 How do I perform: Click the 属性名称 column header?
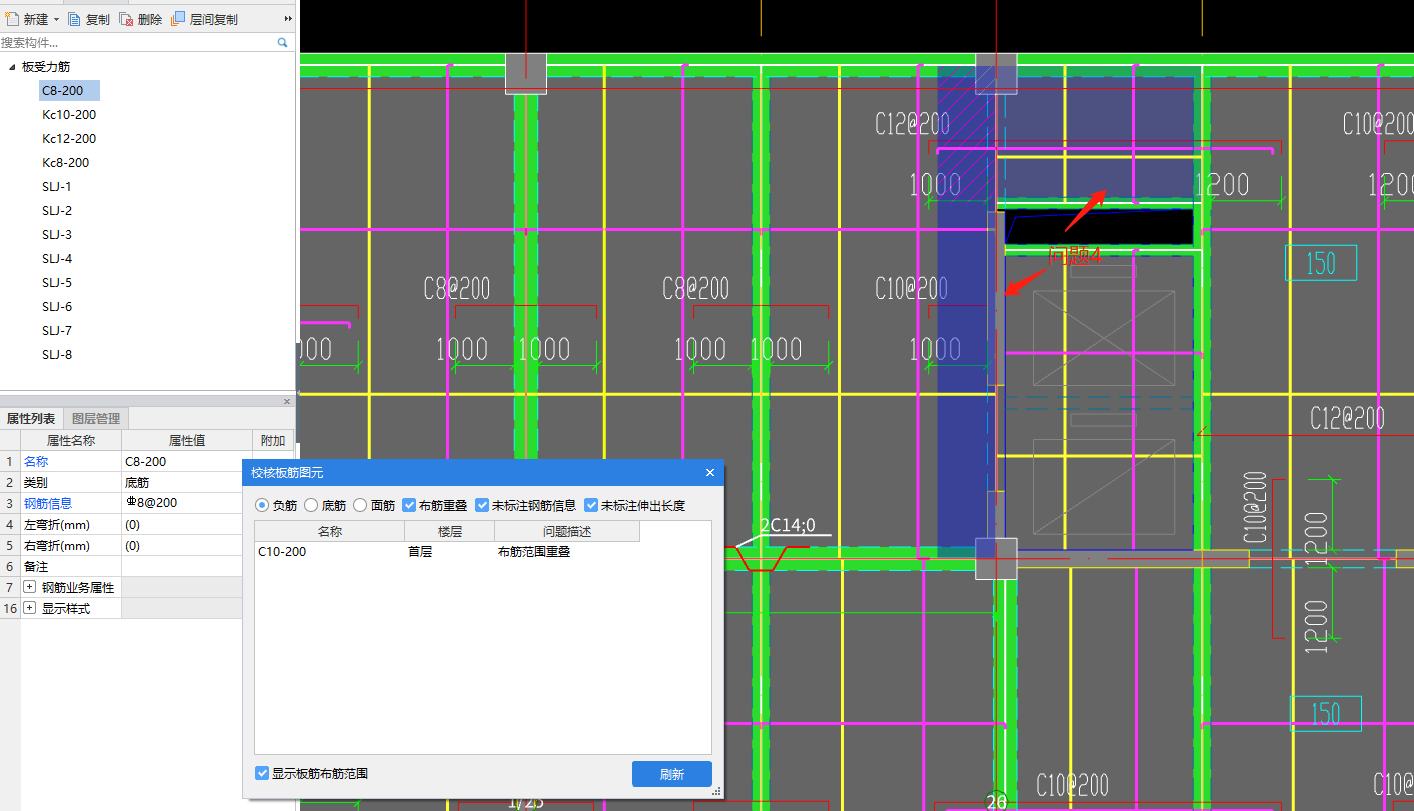click(x=70, y=441)
